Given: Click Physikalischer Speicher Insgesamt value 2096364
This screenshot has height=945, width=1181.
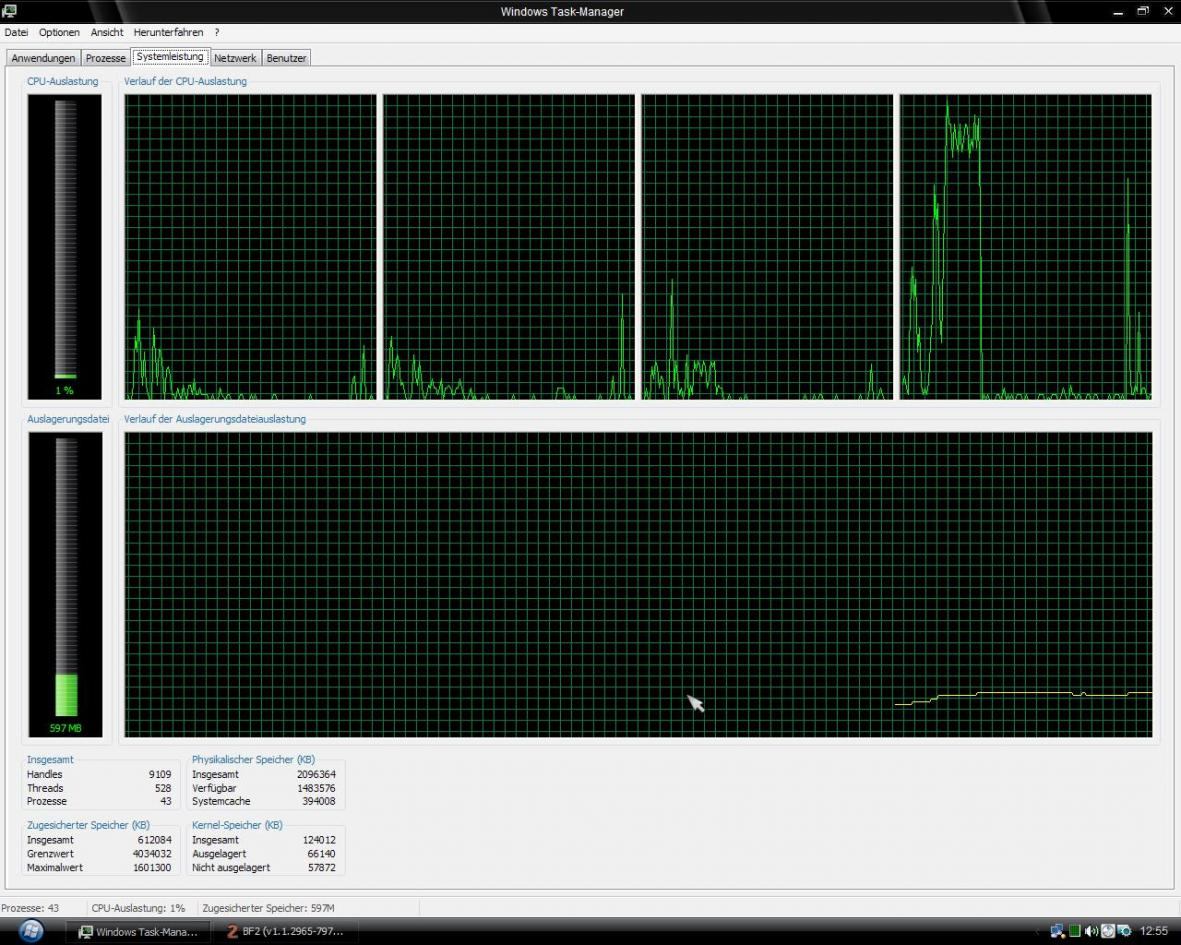Looking at the screenshot, I should (316, 774).
